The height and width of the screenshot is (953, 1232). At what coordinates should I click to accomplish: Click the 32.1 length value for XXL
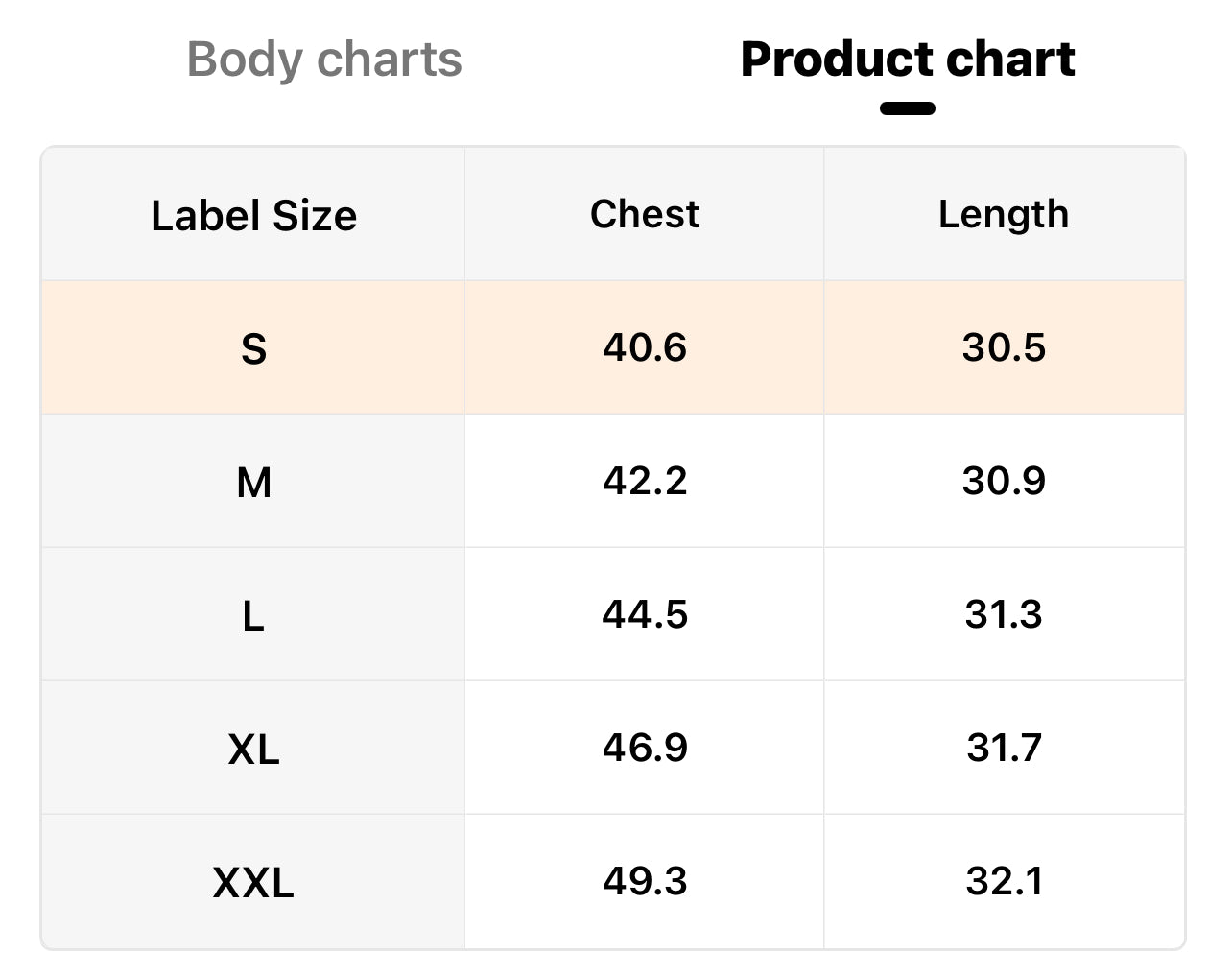click(x=1004, y=881)
